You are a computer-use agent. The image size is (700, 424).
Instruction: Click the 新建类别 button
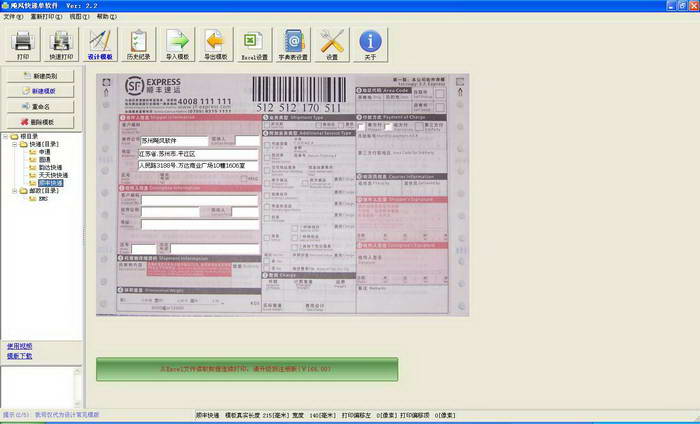(x=41, y=76)
